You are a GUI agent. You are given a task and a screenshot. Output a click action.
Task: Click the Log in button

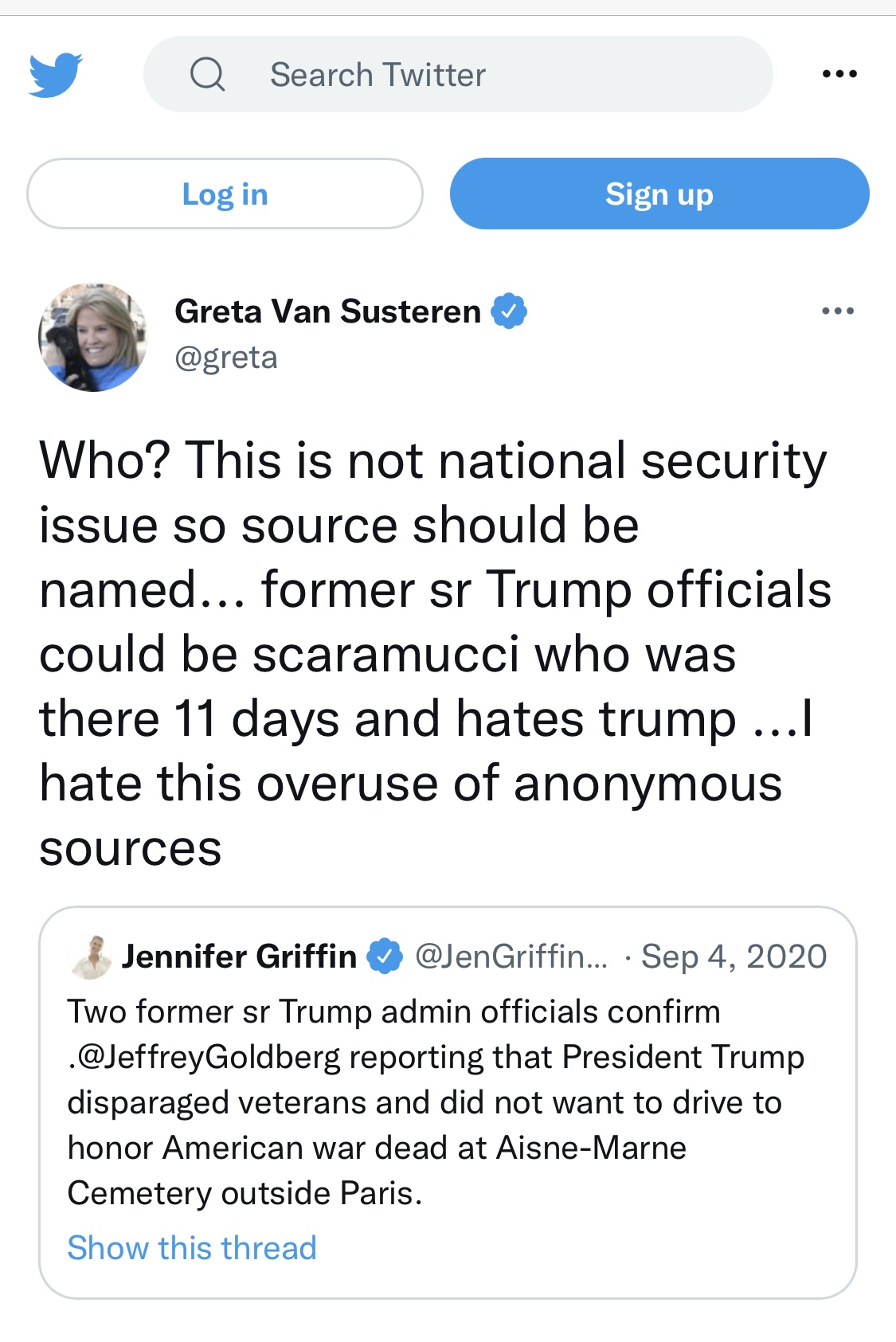(x=225, y=194)
